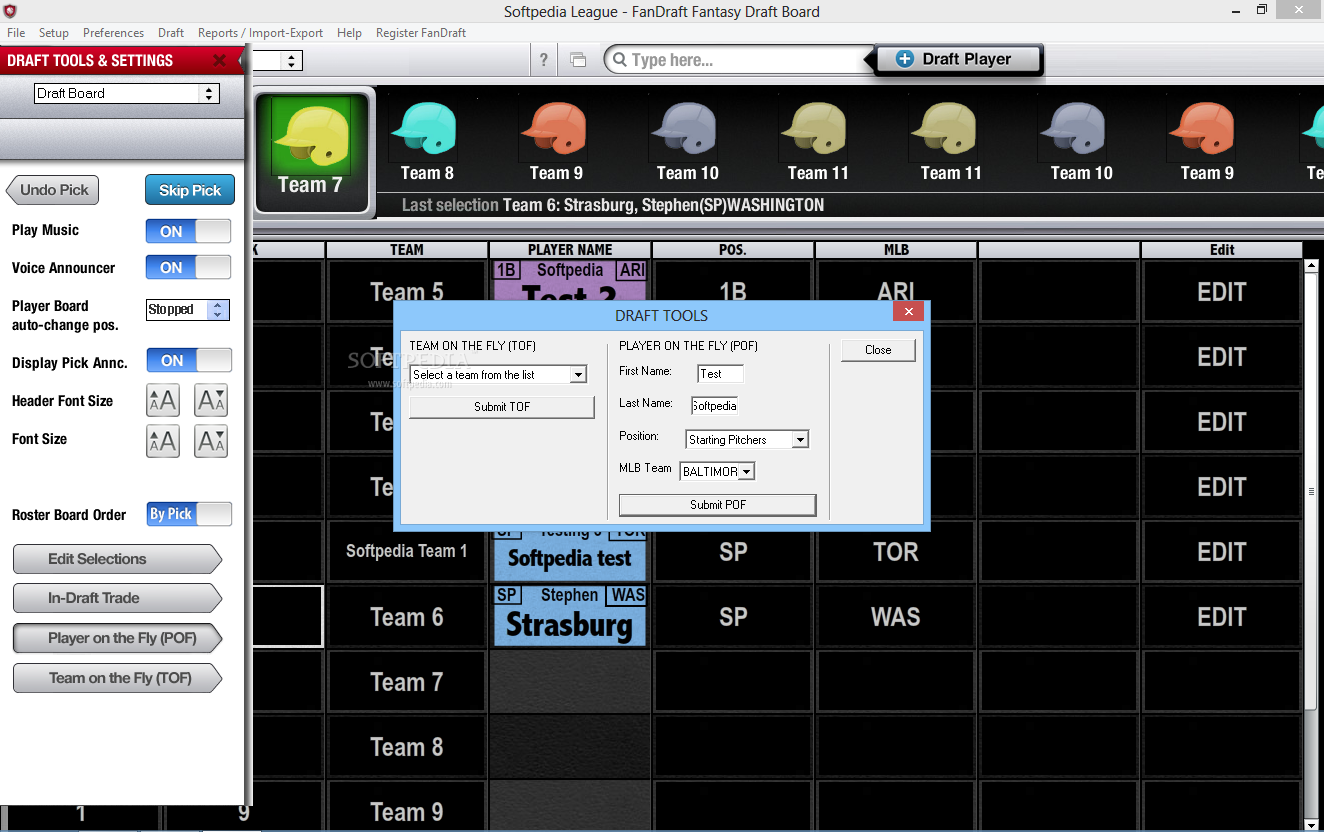Toggle Display Pick Annc. switch
Image resolution: width=1324 pixels, height=832 pixels.
pos(189,360)
